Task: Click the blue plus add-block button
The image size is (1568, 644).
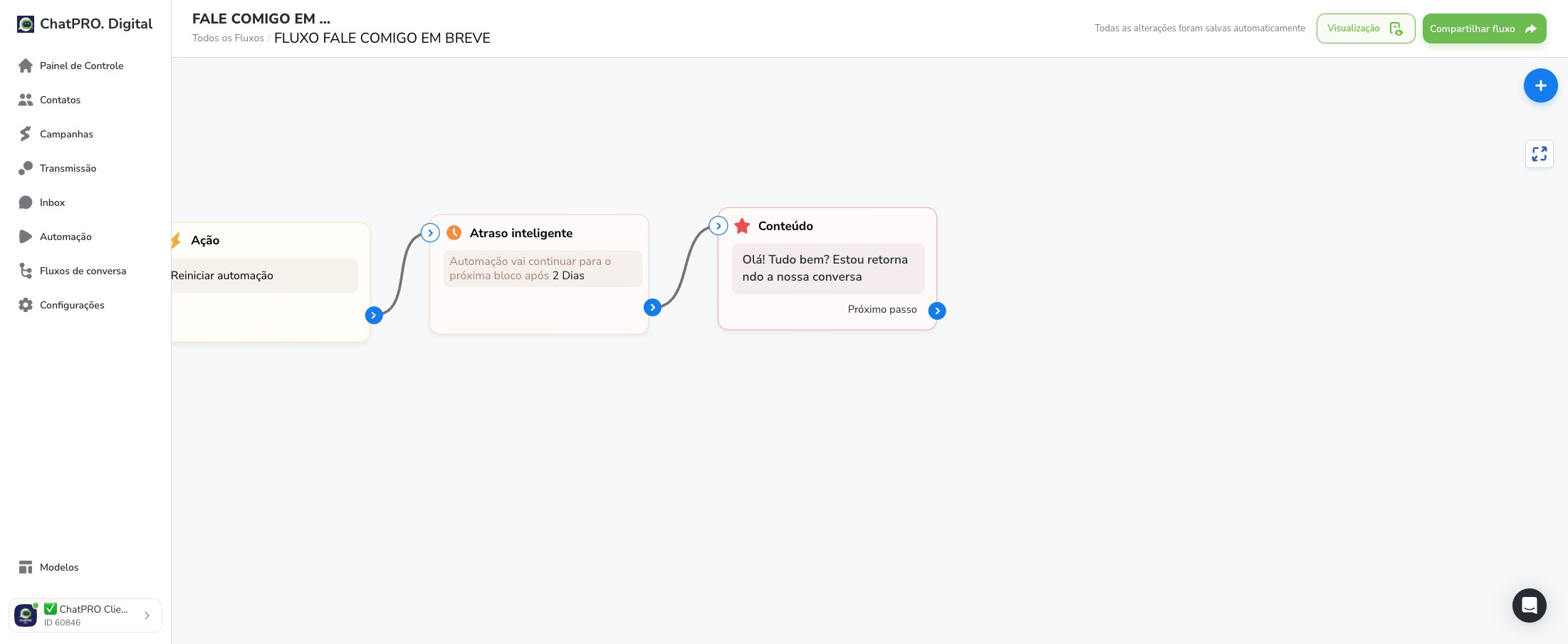Action: tap(1540, 85)
